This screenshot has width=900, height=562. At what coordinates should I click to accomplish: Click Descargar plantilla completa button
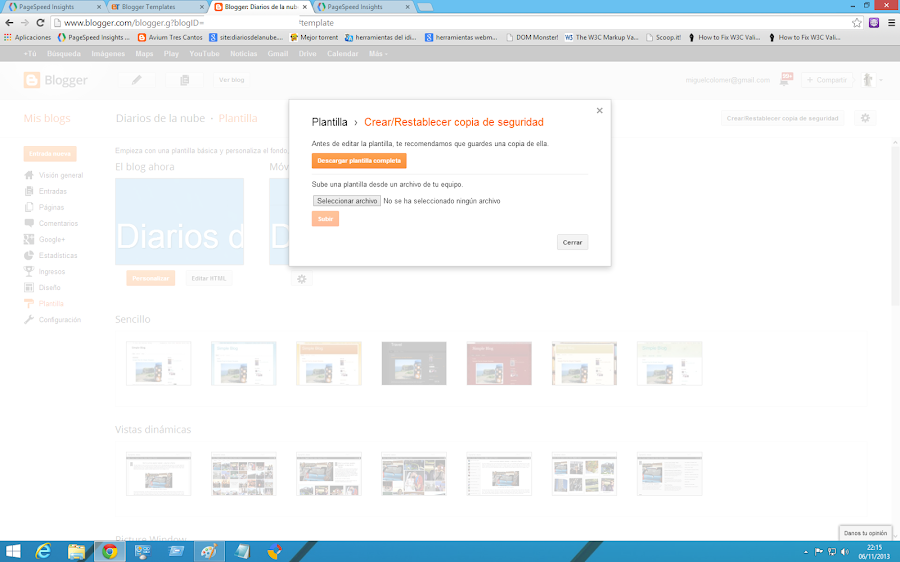[359, 161]
